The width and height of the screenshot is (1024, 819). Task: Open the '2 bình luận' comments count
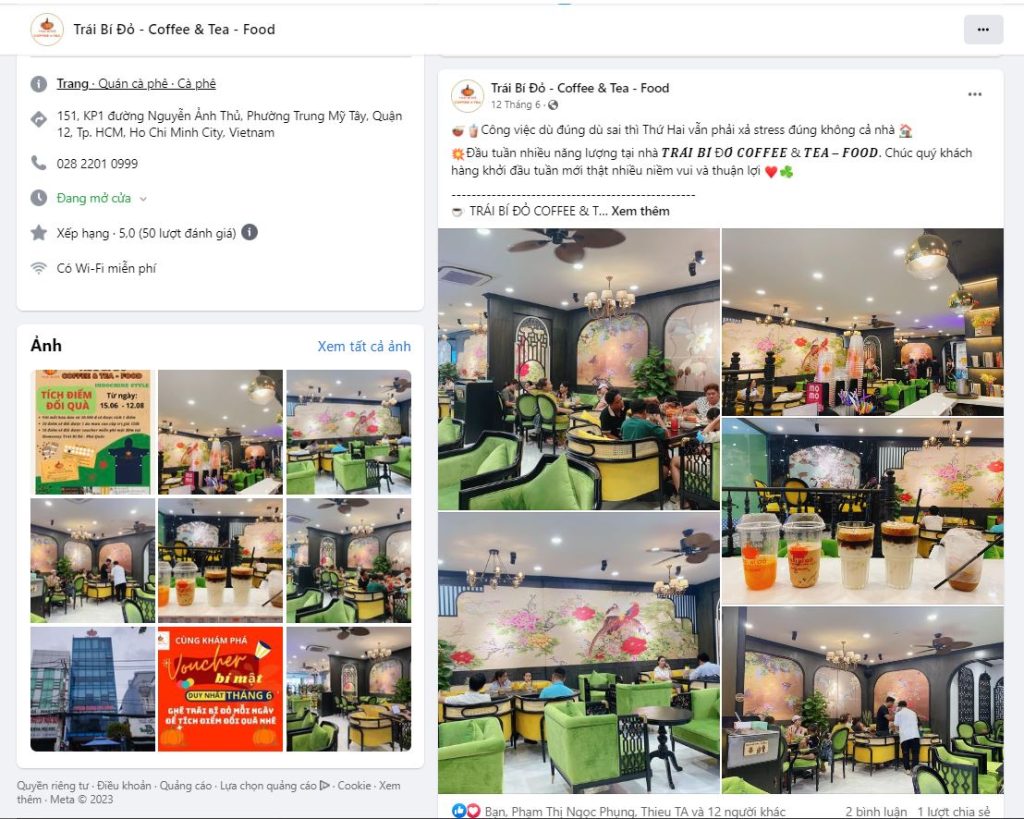[x=876, y=811]
